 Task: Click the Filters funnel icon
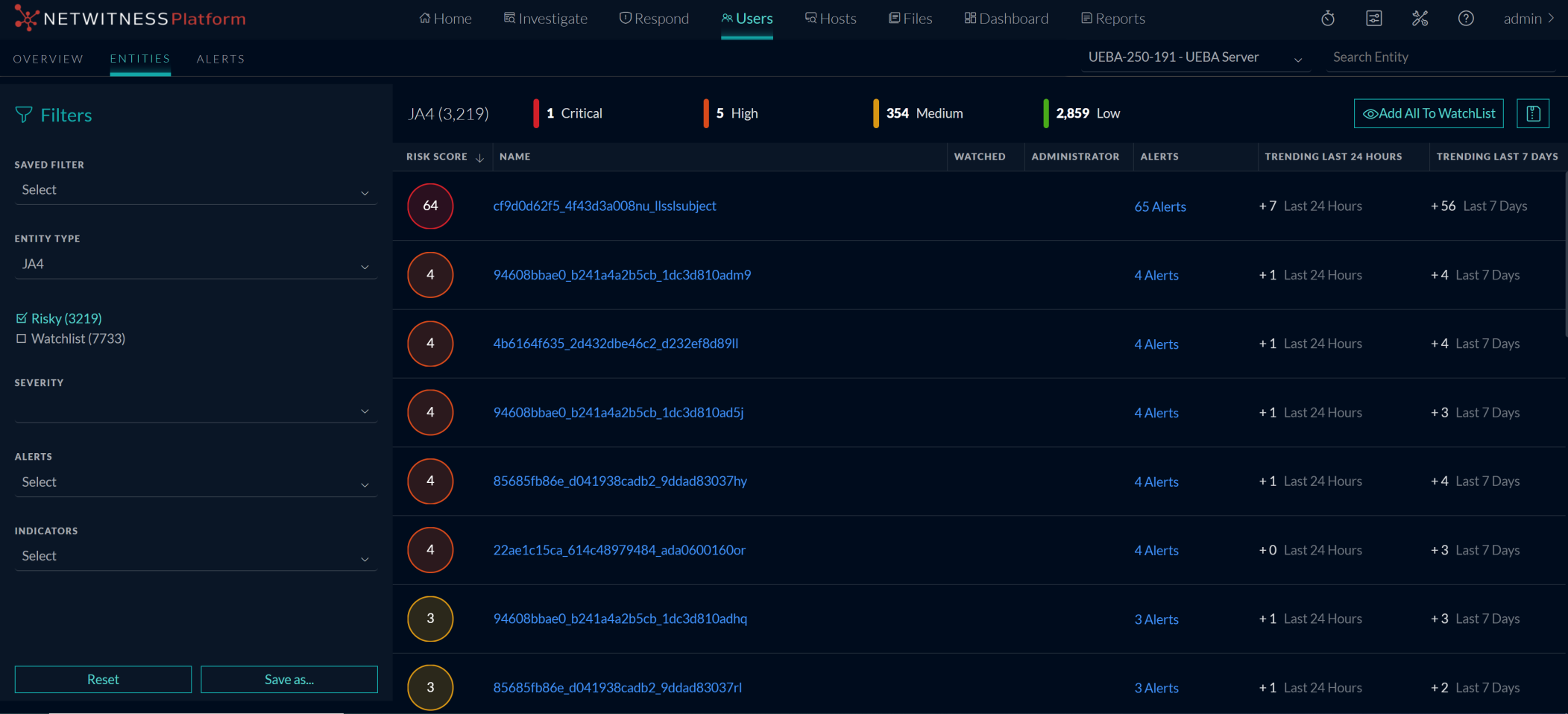[x=24, y=115]
